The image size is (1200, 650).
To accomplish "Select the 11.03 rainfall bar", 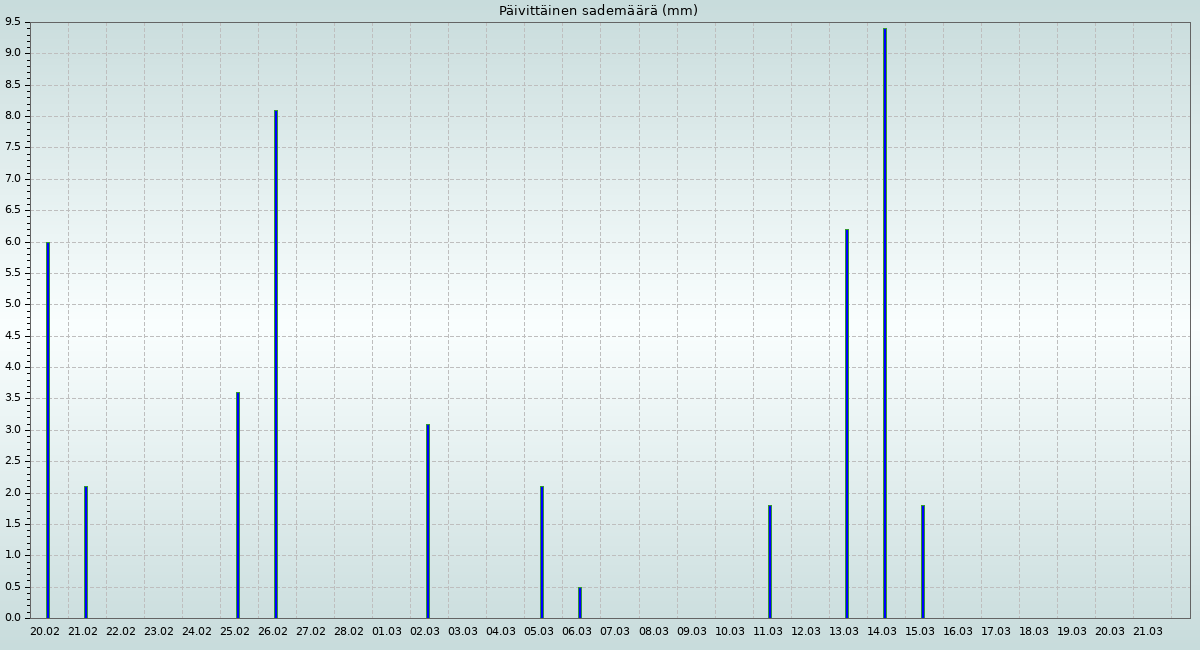I will tap(770, 561).
